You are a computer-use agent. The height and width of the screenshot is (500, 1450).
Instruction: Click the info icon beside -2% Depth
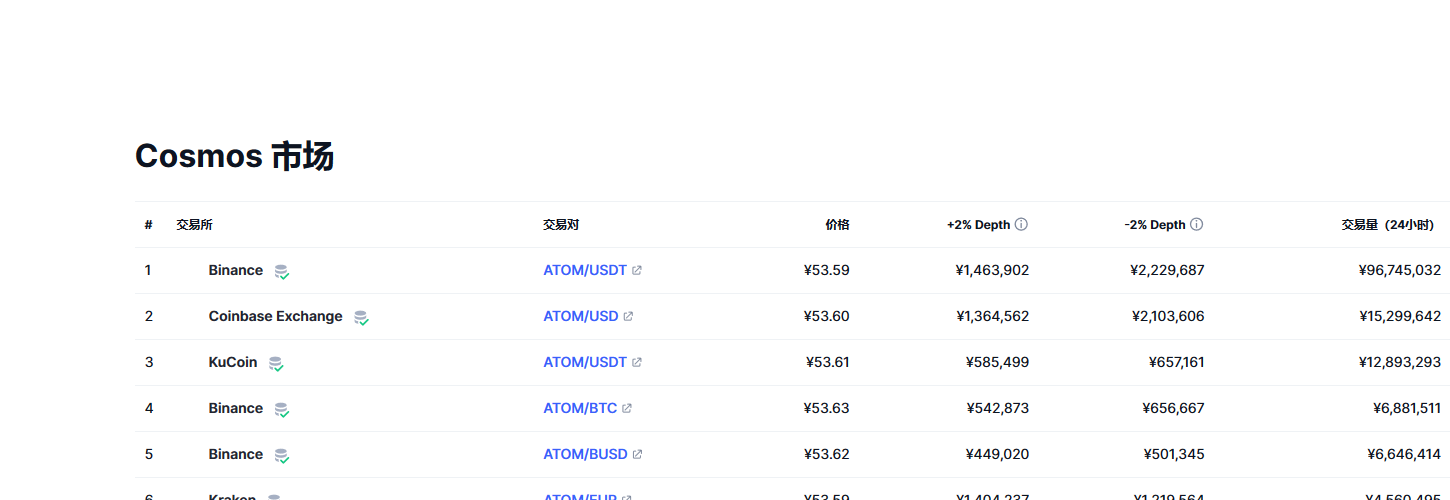pyautogui.click(x=1196, y=225)
